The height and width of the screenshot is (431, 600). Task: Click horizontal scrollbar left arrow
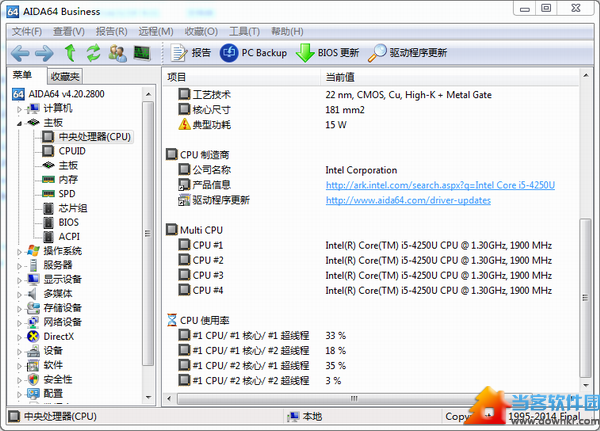pyautogui.click(x=169, y=398)
